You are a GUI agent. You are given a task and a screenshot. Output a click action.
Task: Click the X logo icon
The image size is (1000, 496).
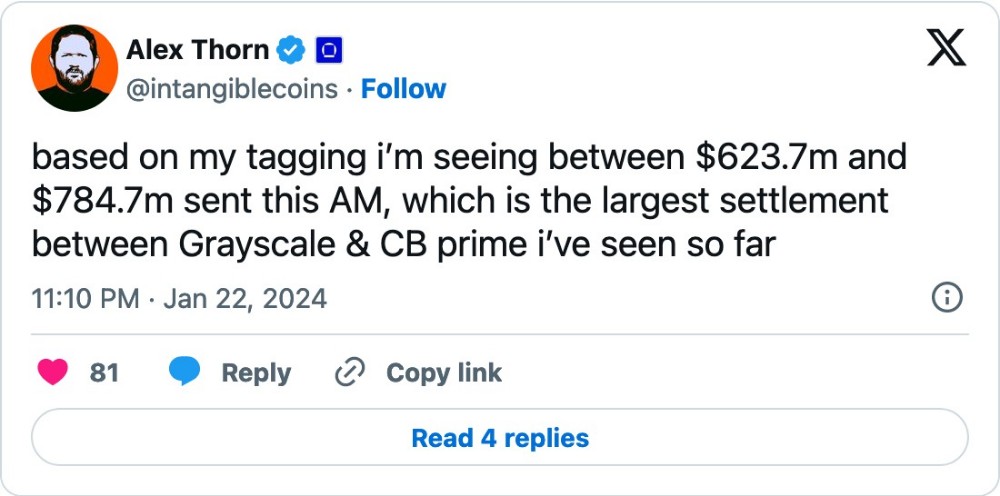tap(945, 48)
